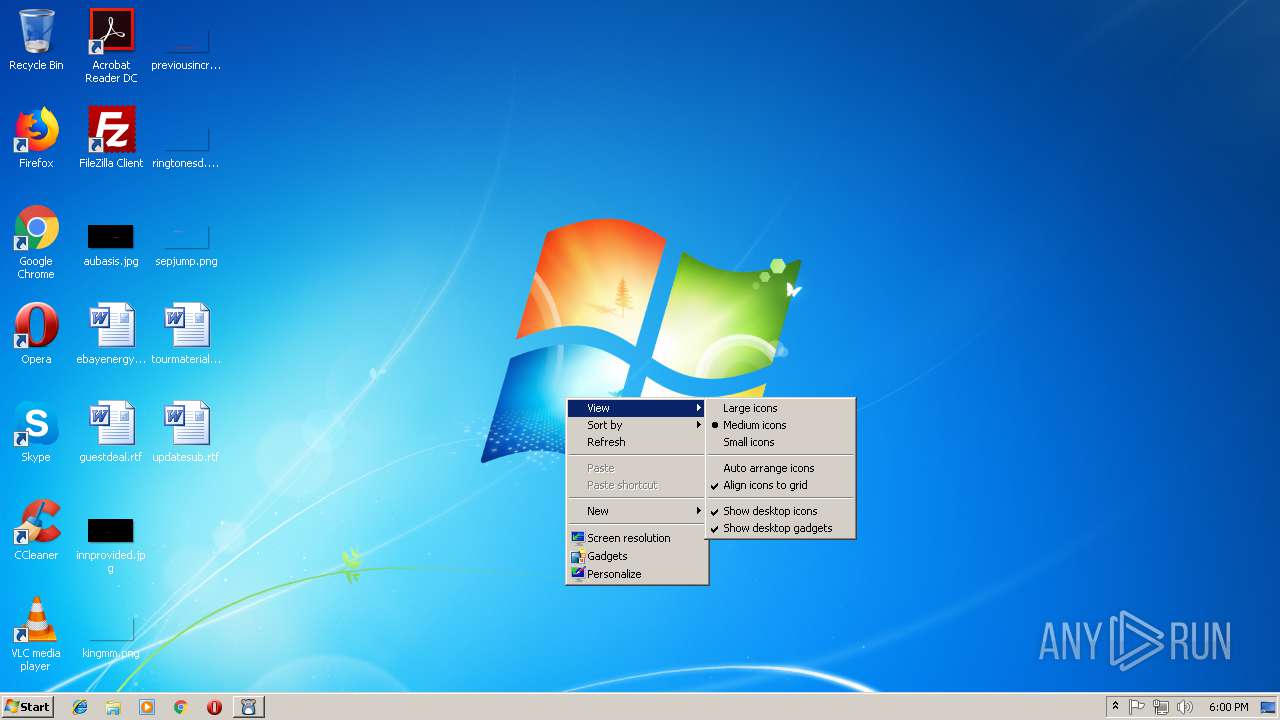The width and height of the screenshot is (1280, 720).
Task: Toggle Show desktop icons
Action: (x=780, y=511)
